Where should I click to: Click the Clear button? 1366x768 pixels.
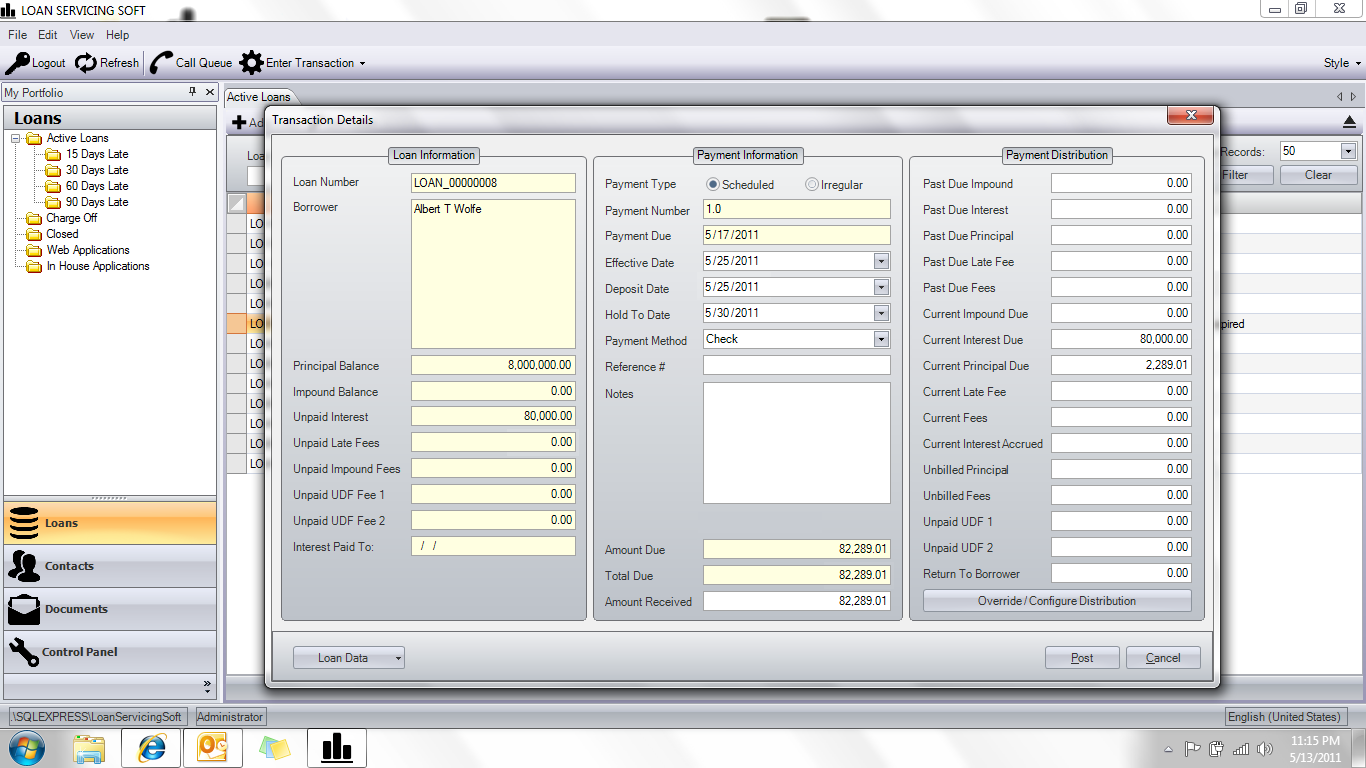[x=1318, y=175]
